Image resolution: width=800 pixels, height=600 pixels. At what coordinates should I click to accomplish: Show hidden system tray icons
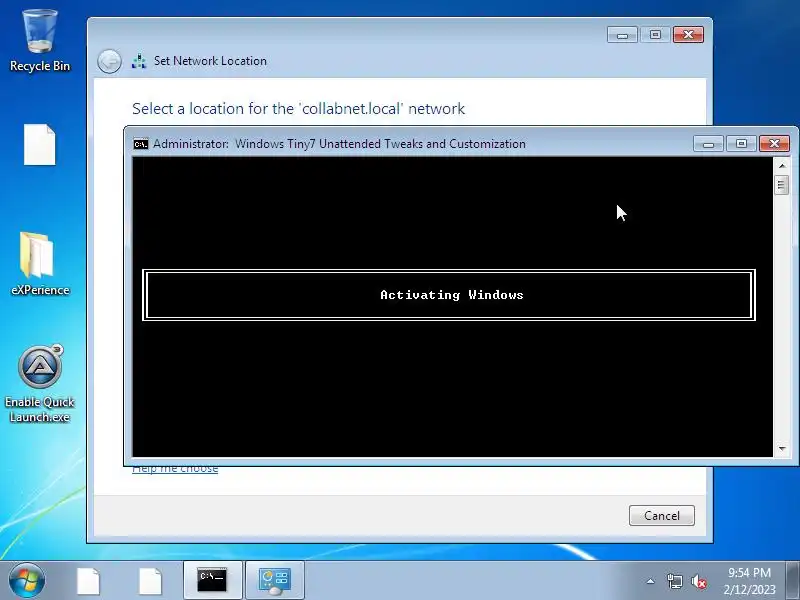pos(651,581)
